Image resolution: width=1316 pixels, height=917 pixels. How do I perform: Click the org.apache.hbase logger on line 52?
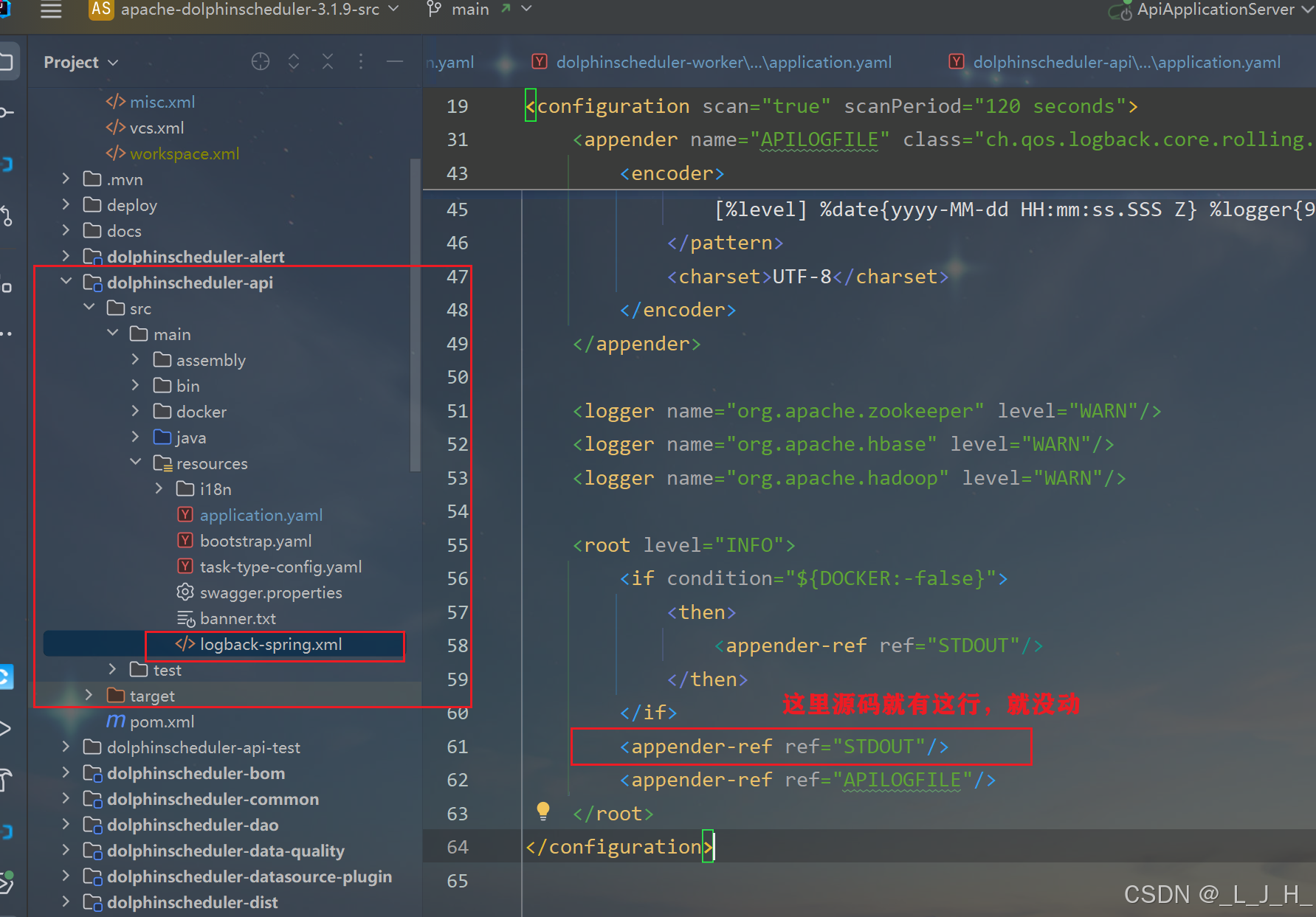tap(844, 444)
